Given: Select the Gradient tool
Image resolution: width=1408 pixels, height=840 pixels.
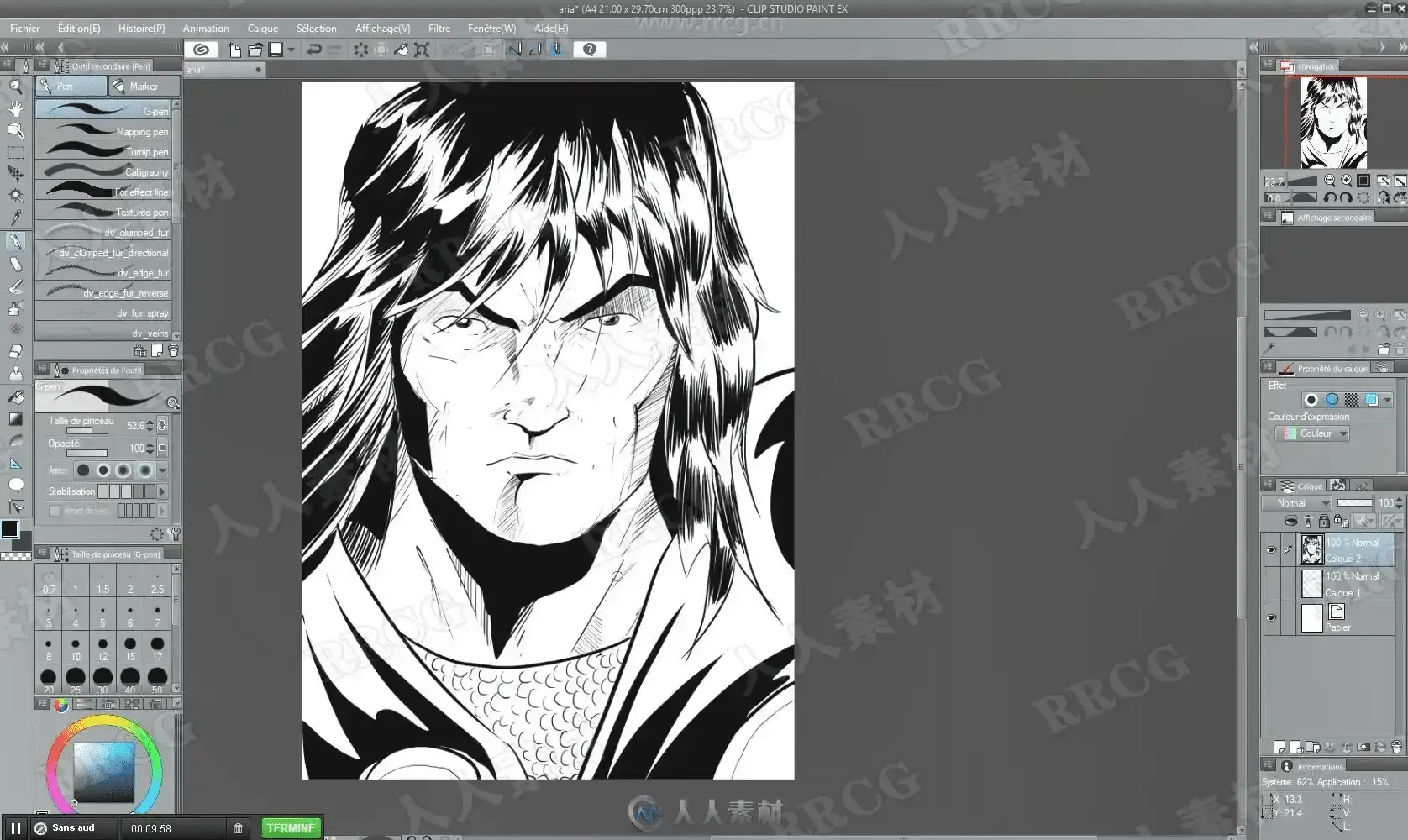Looking at the screenshot, I should (15, 418).
